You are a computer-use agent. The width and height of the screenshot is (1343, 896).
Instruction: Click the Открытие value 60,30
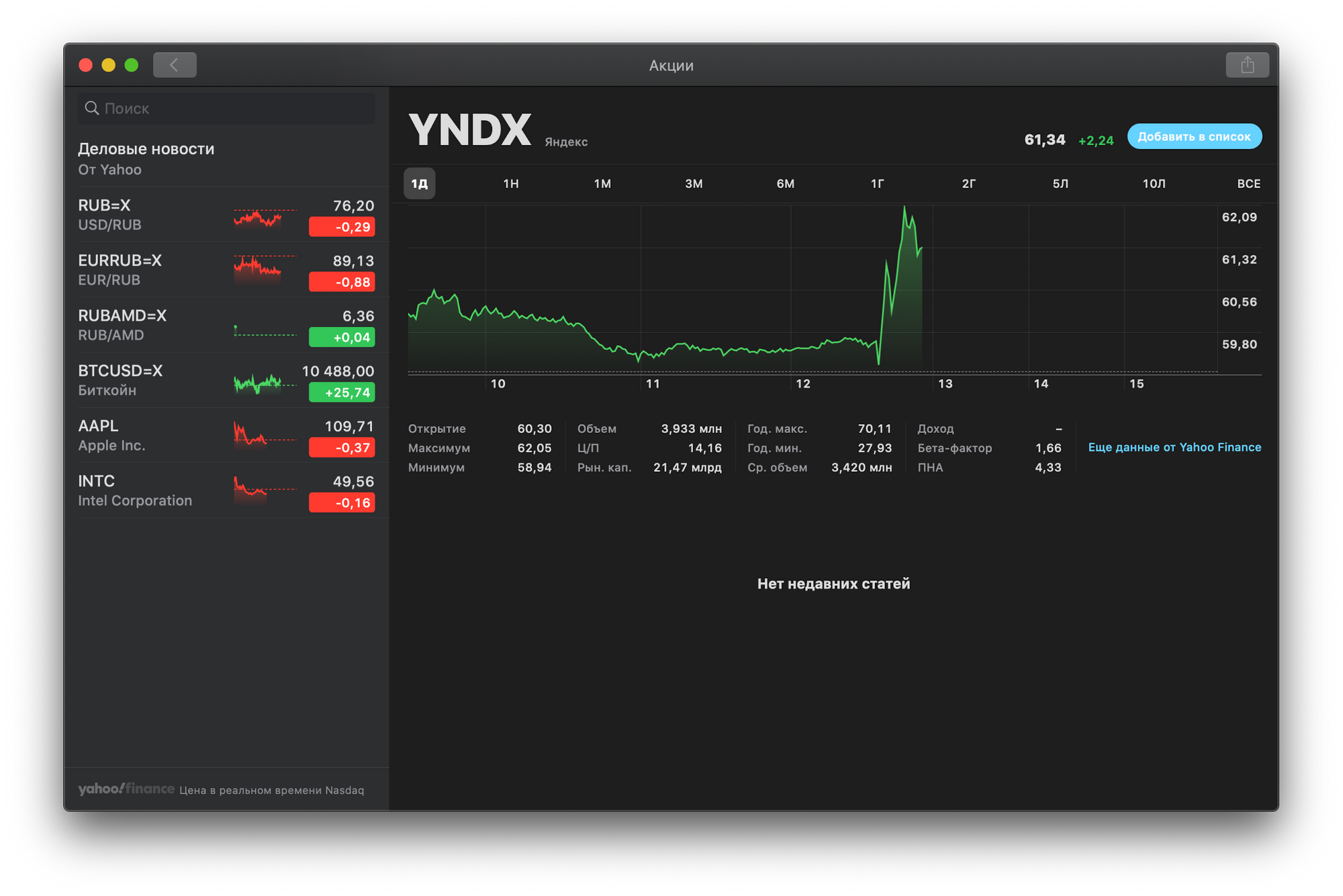535,428
